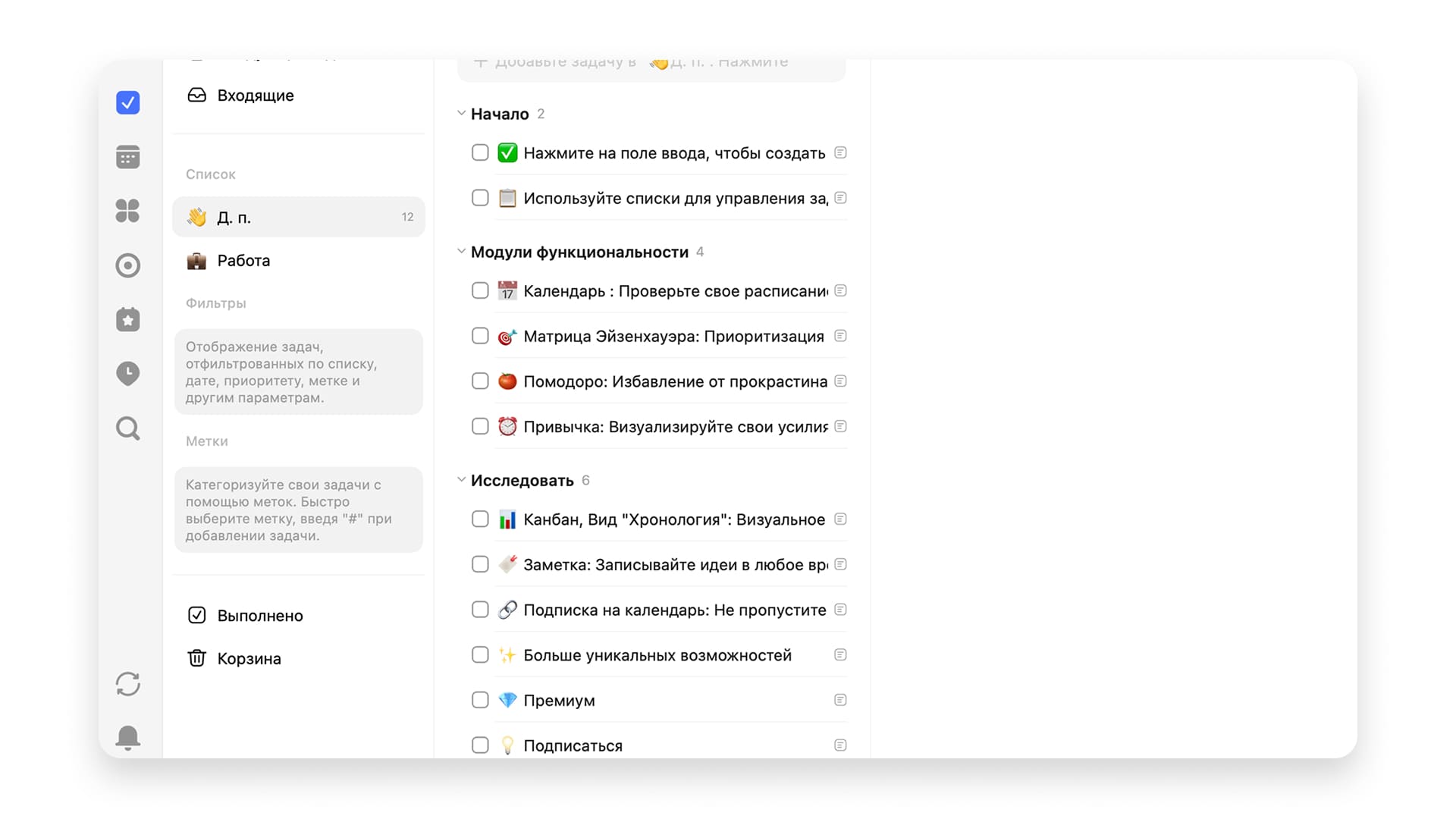This screenshot has height=819, width=1456.
Task: Click the Sync icon at sidebar bottom
Action: click(127, 684)
